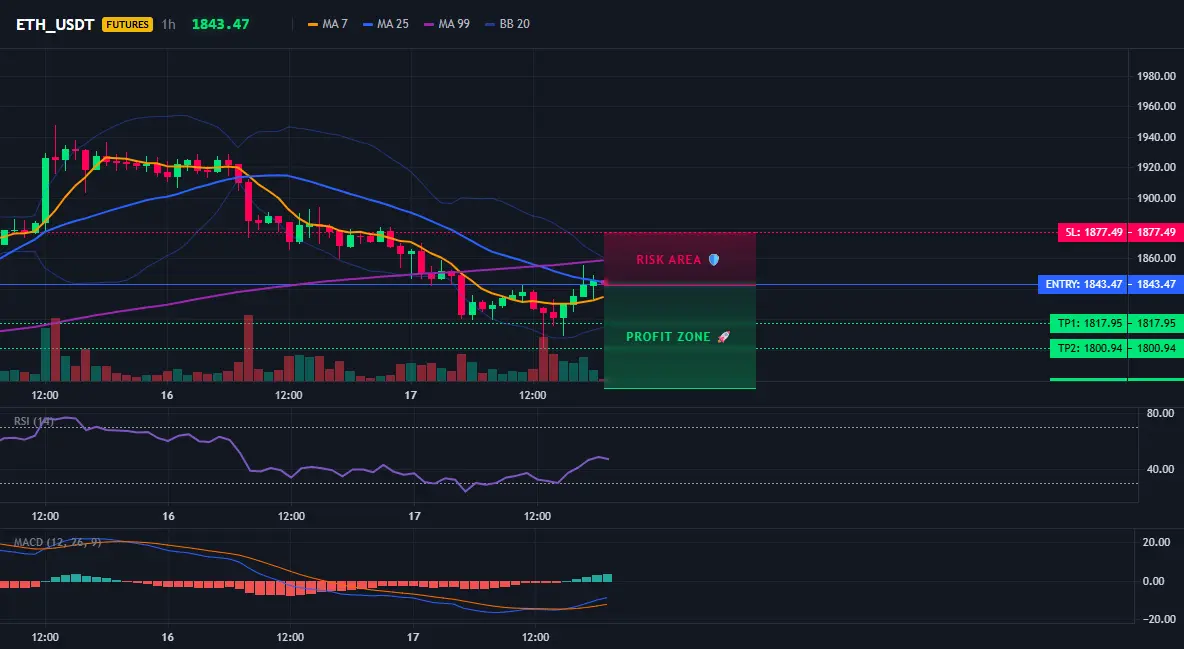This screenshot has width=1184, height=649.
Task: Click the RSI 80.00 axis value
Action: click(1160, 413)
